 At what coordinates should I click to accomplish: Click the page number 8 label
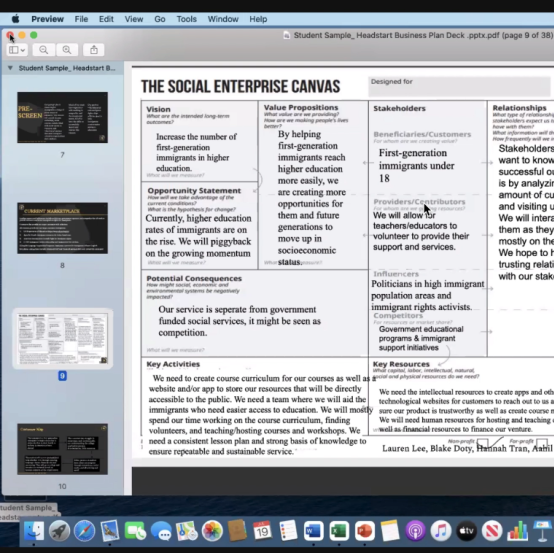(x=63, y=265)
